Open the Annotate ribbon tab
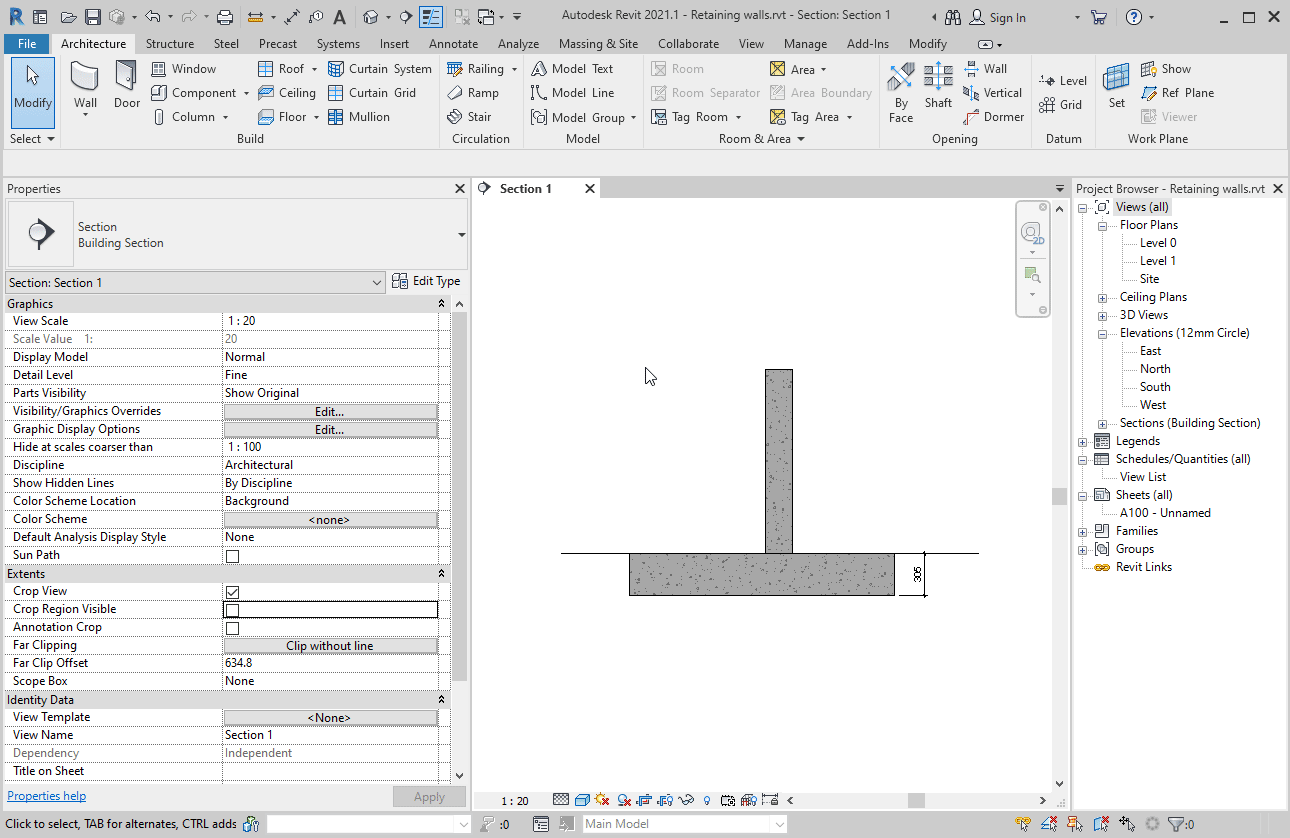This screenshot has height=838, width=1290. tap(453, 43)
